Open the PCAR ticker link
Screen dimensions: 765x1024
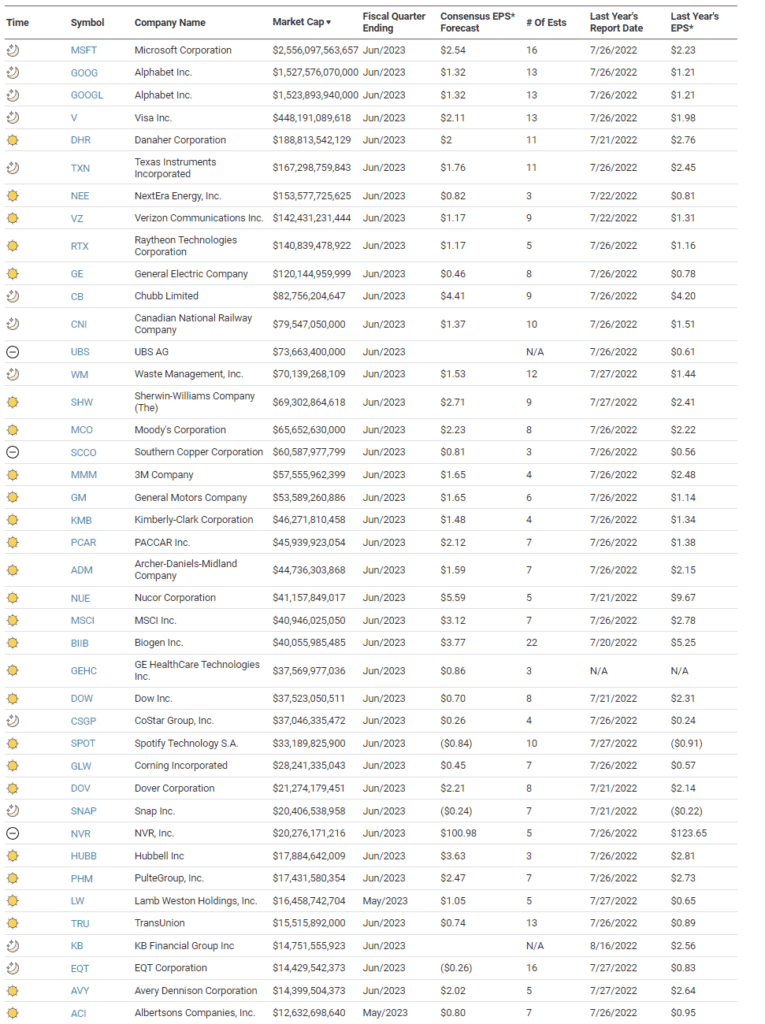point(84,543)
